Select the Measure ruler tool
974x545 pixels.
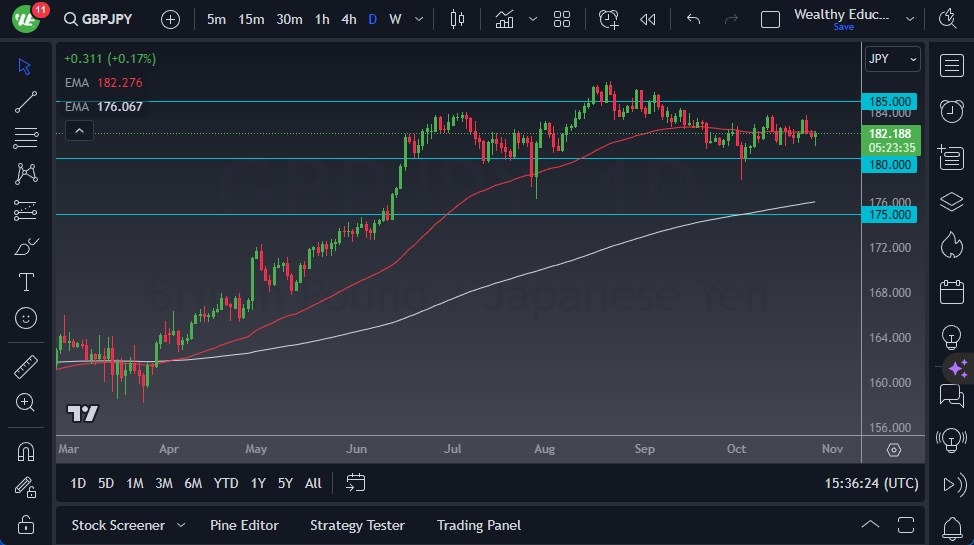(x=26, y=366)
